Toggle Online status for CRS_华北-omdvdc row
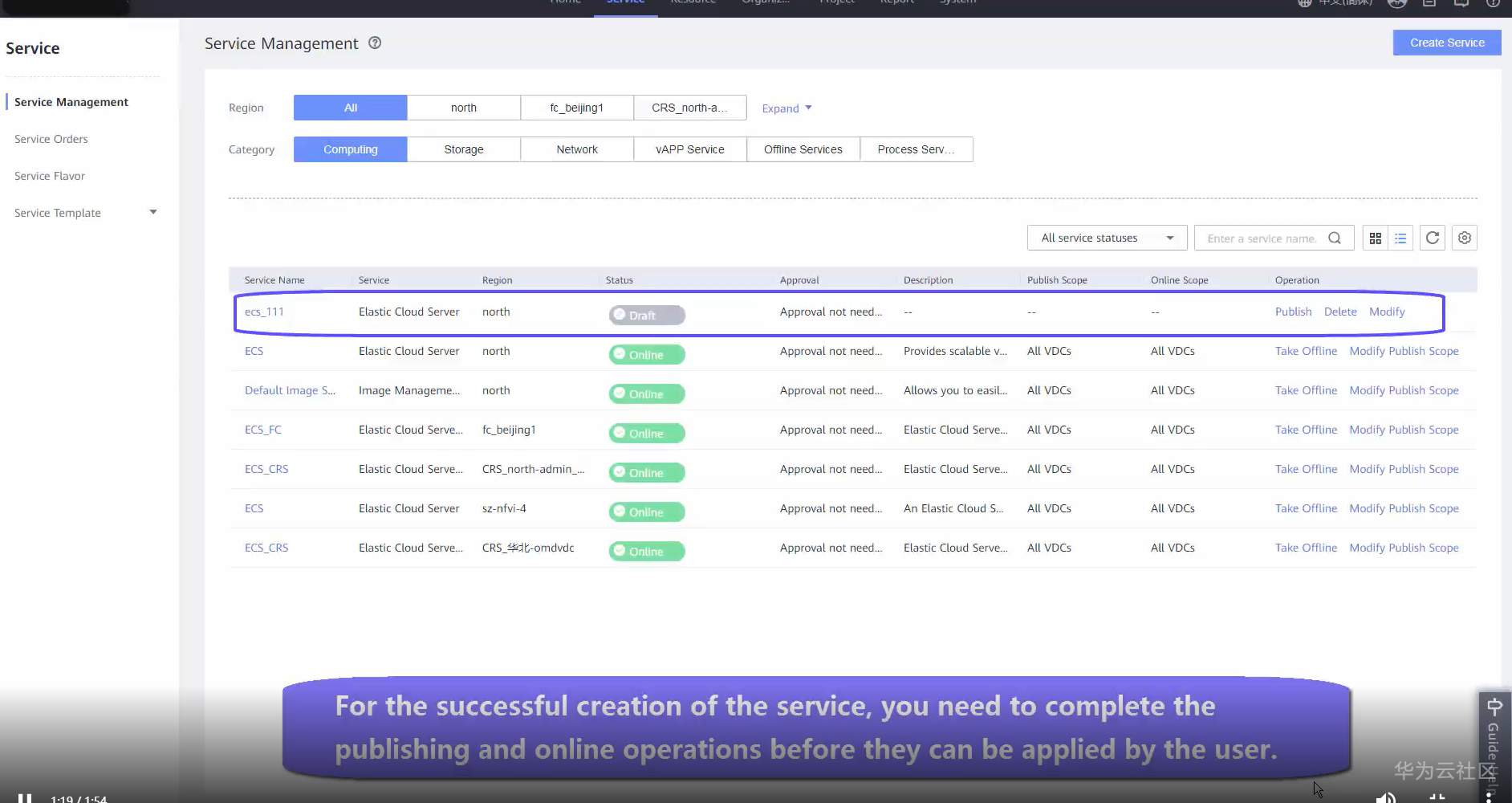 tap(647, 551)
